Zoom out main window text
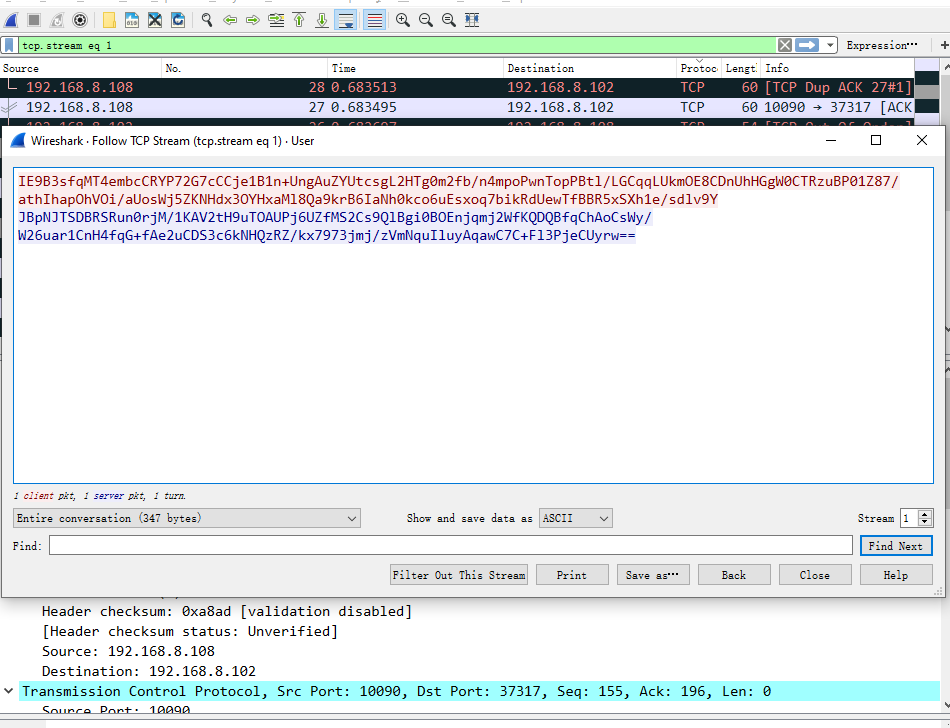The width and height of the screenshot is (950, 728). coord(426,20)
